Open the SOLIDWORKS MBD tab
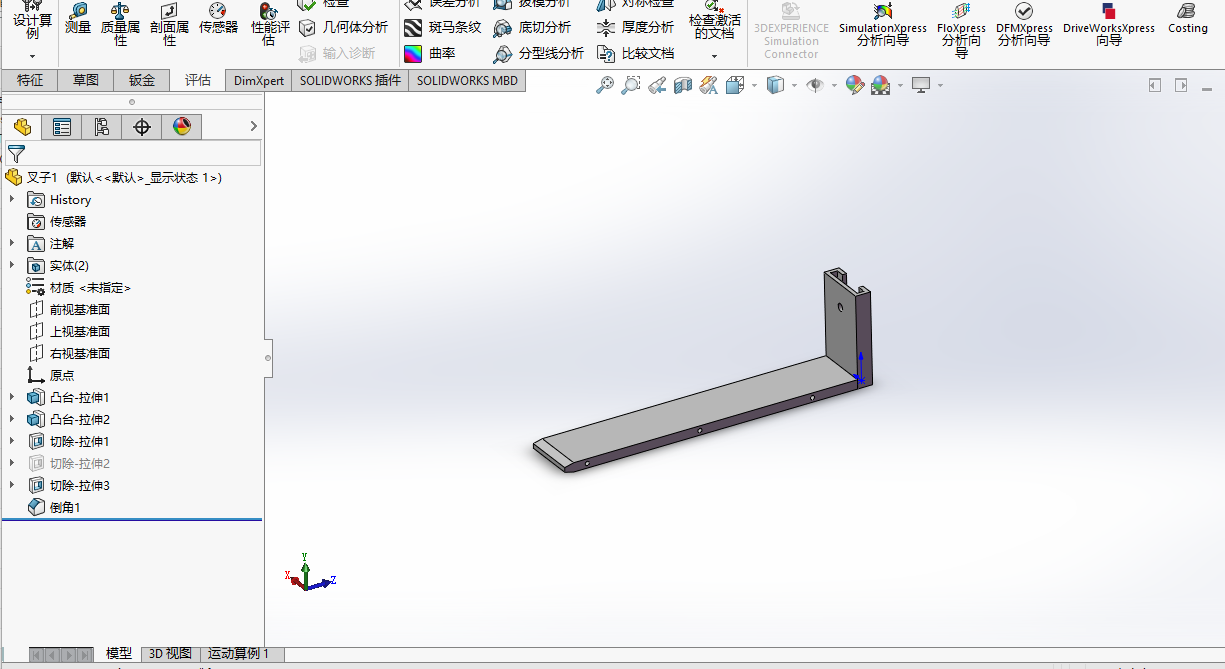Viewport: 1225px width, 669px height. 467,80
